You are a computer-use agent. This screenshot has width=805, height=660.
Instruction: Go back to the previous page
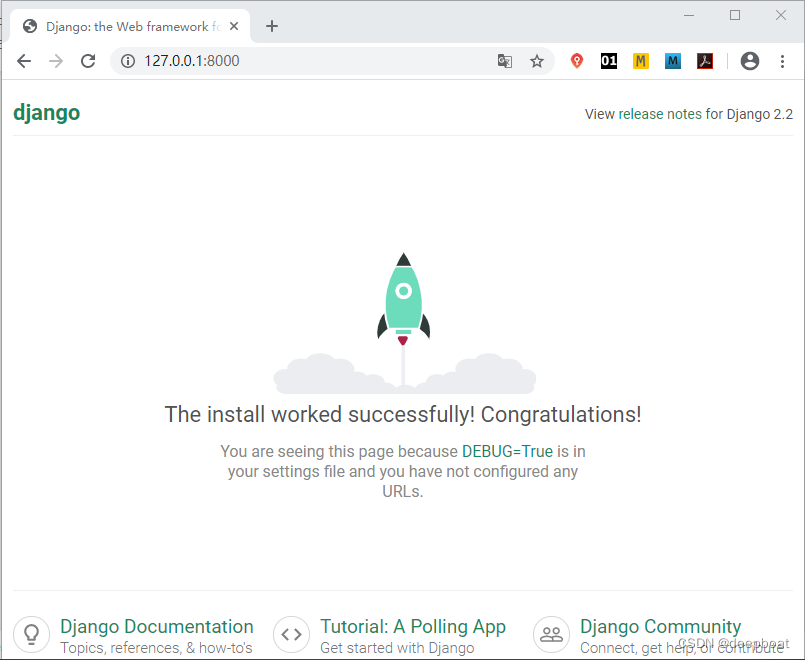(24, 61)
